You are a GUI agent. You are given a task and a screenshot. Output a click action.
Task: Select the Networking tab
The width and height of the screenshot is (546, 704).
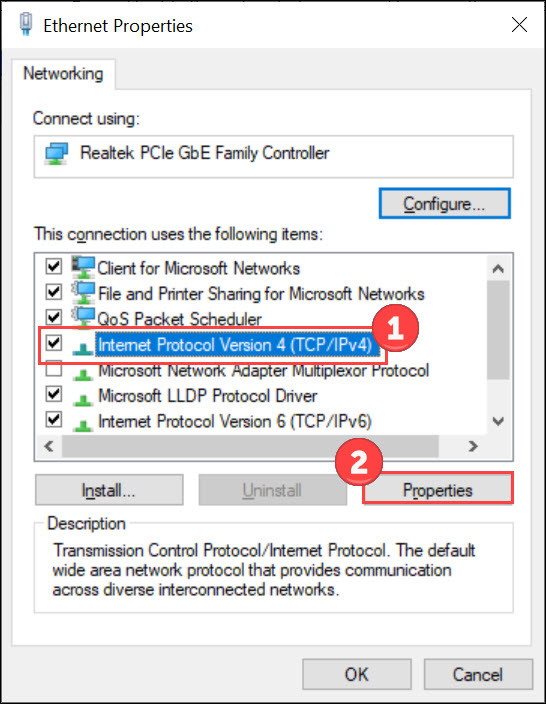tap(63, 74)
